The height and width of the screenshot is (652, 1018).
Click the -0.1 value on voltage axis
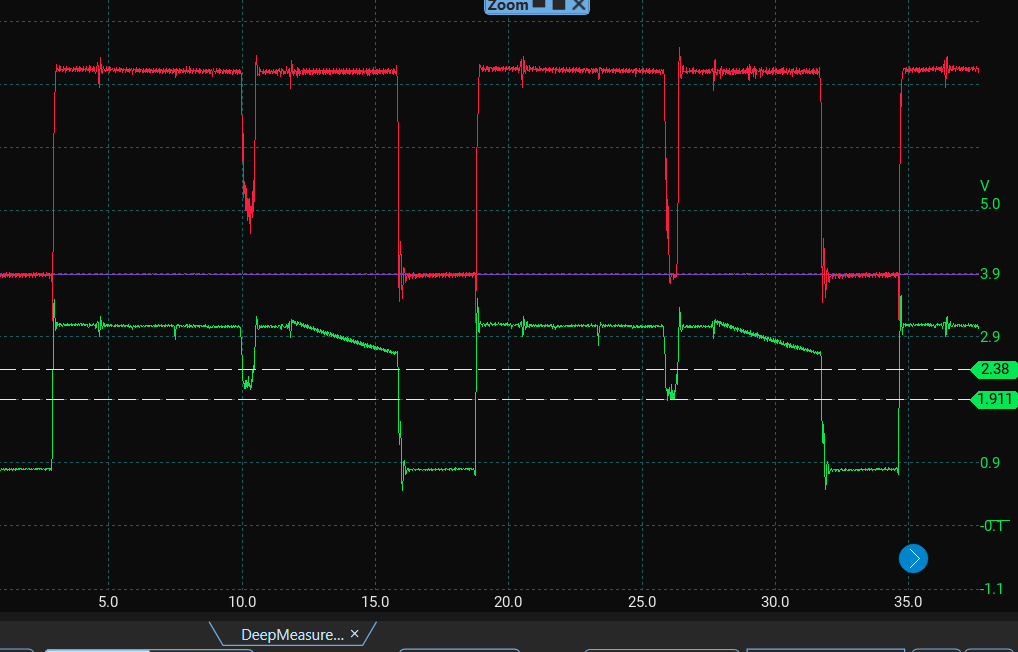tap(991, 525)
